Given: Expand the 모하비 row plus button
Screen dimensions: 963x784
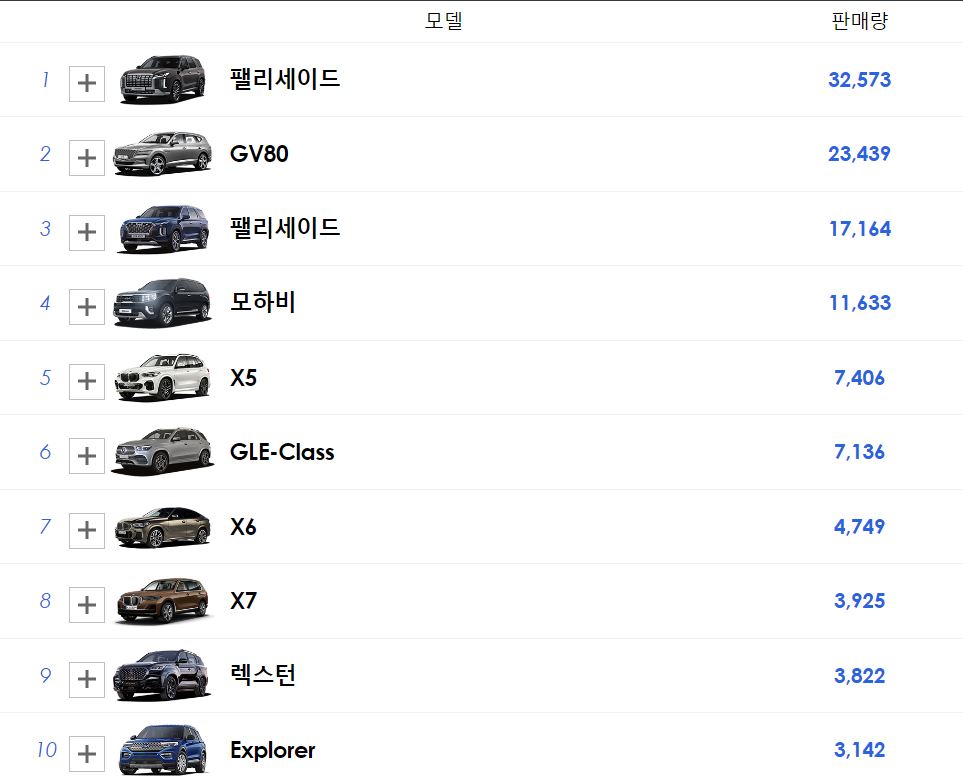Looking at the screenshot, I should [x=87, y=307].
